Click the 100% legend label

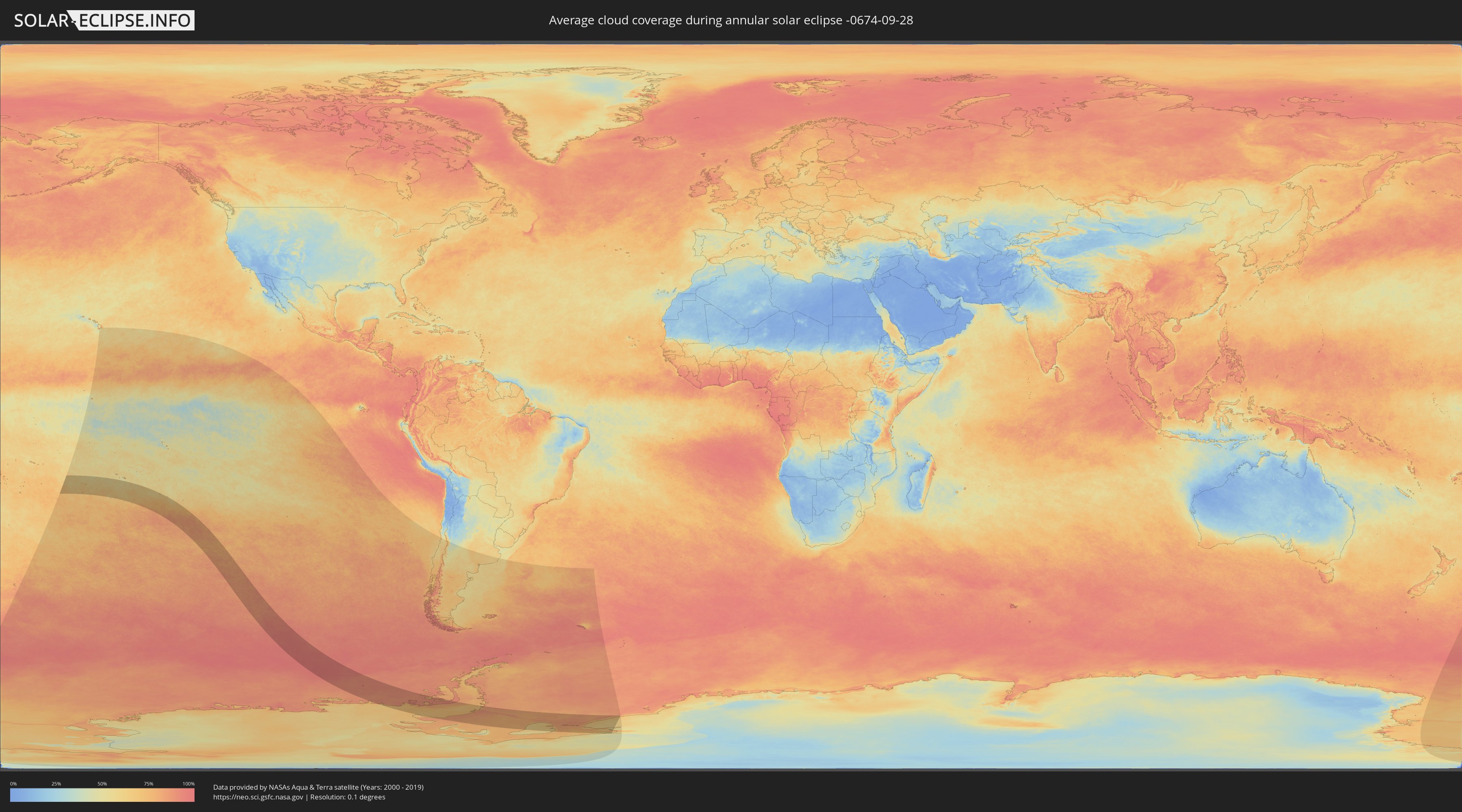(188, 784)
